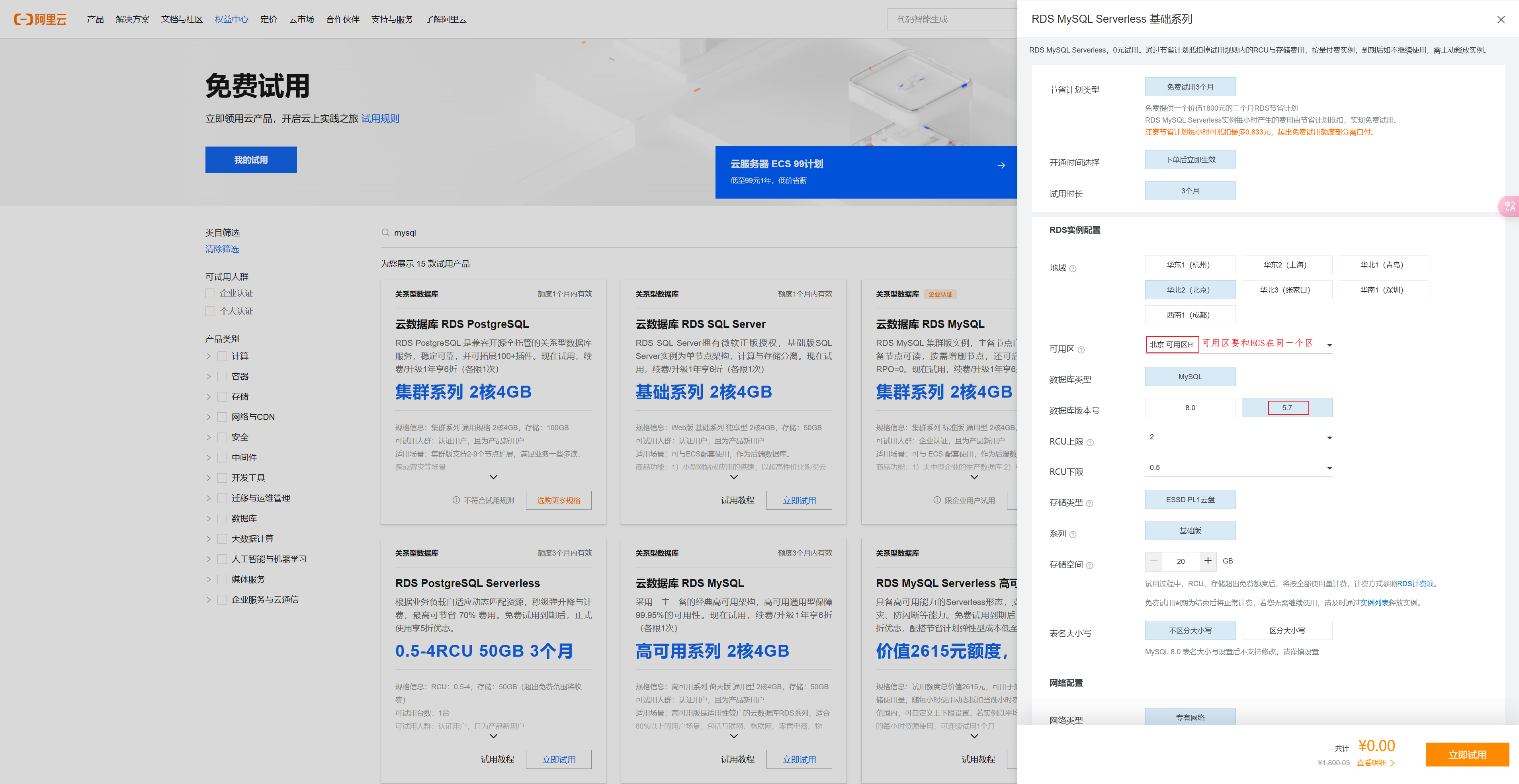Click the 代码智能生成 search box
The width and height of the screenshot is (1519, 784).
[x=952, y=20]
